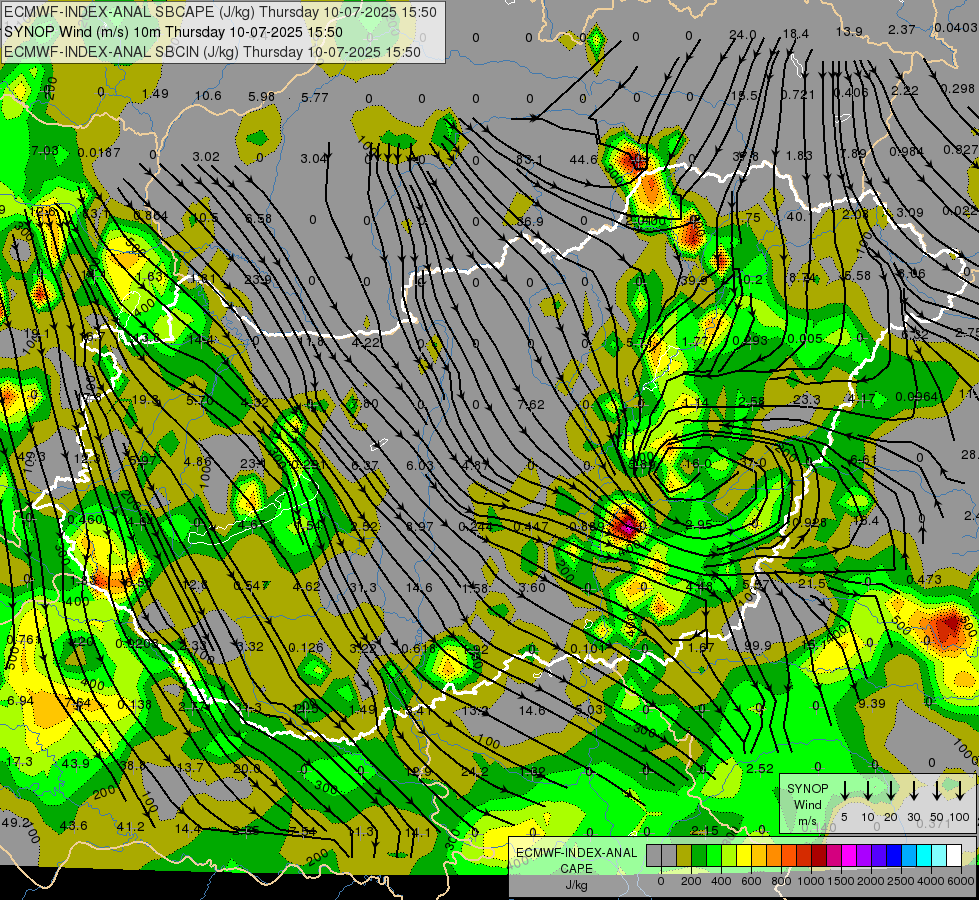This screenshot has width=979, height=900.
Task: Click the 600 tick label on CAPE scale
Action: click(751, 881)
